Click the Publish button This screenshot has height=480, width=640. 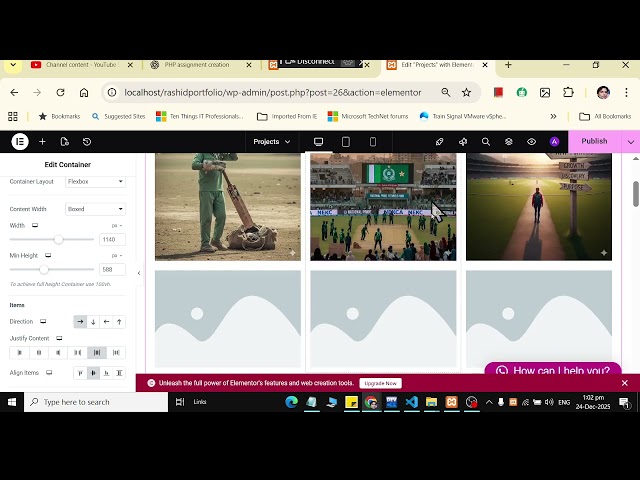pyautogui.click(x=594, y=141)
